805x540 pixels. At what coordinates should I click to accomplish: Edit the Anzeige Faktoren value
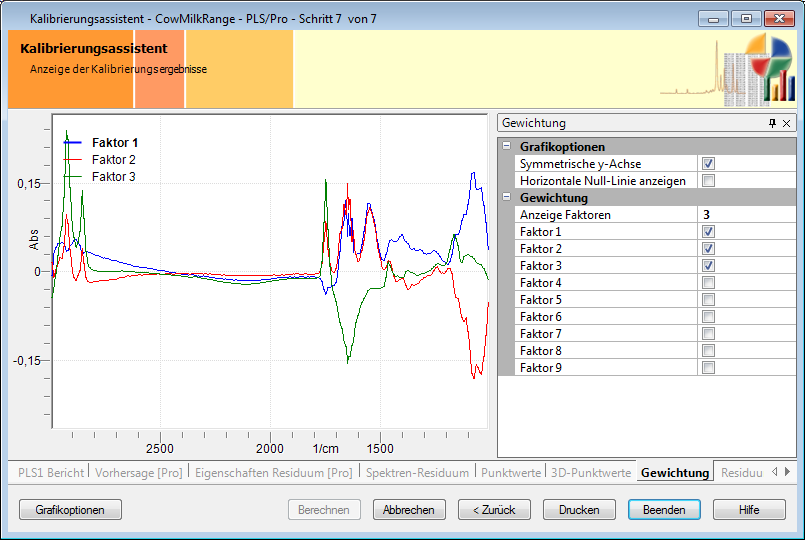pyautogui.click(x=745, y=215)
